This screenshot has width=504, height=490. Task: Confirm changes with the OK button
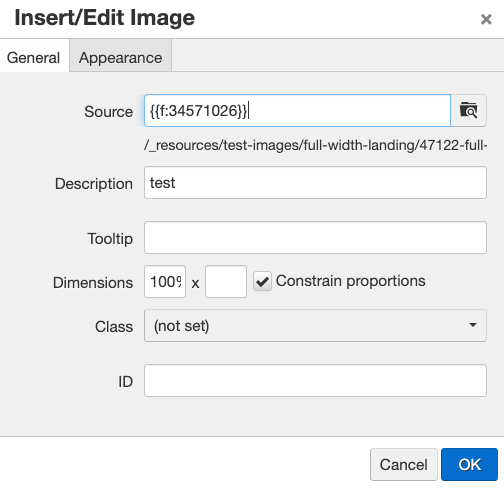point(469,464)
